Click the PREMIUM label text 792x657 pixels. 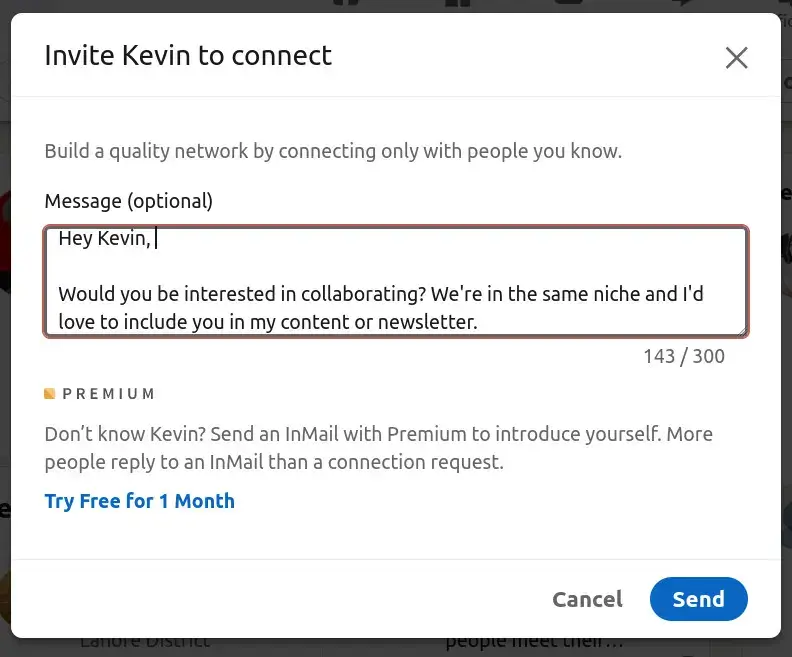(x=109, y=394)
